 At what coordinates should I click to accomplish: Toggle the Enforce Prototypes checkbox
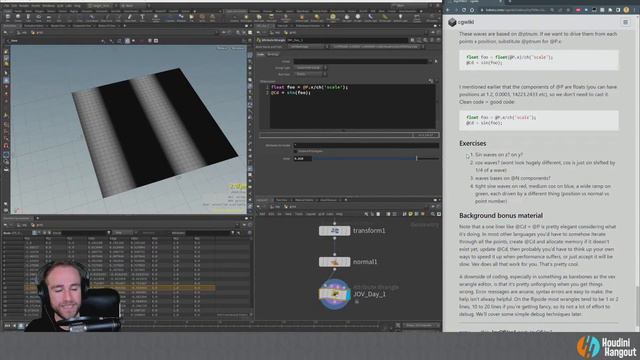(296, 151)
